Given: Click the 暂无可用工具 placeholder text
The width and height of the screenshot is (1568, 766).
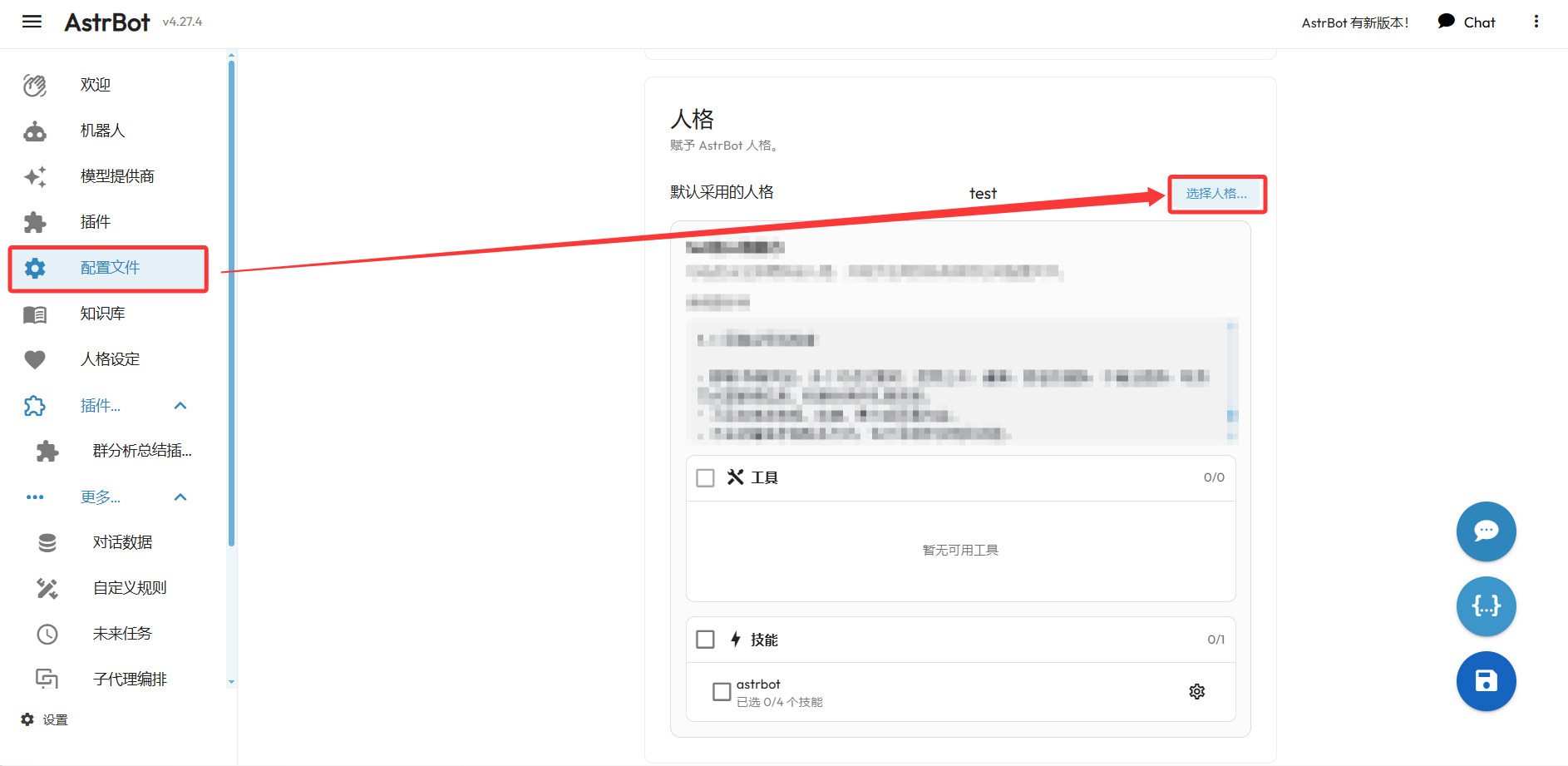Looking at the screenshot, I should [x=960, y=551].
